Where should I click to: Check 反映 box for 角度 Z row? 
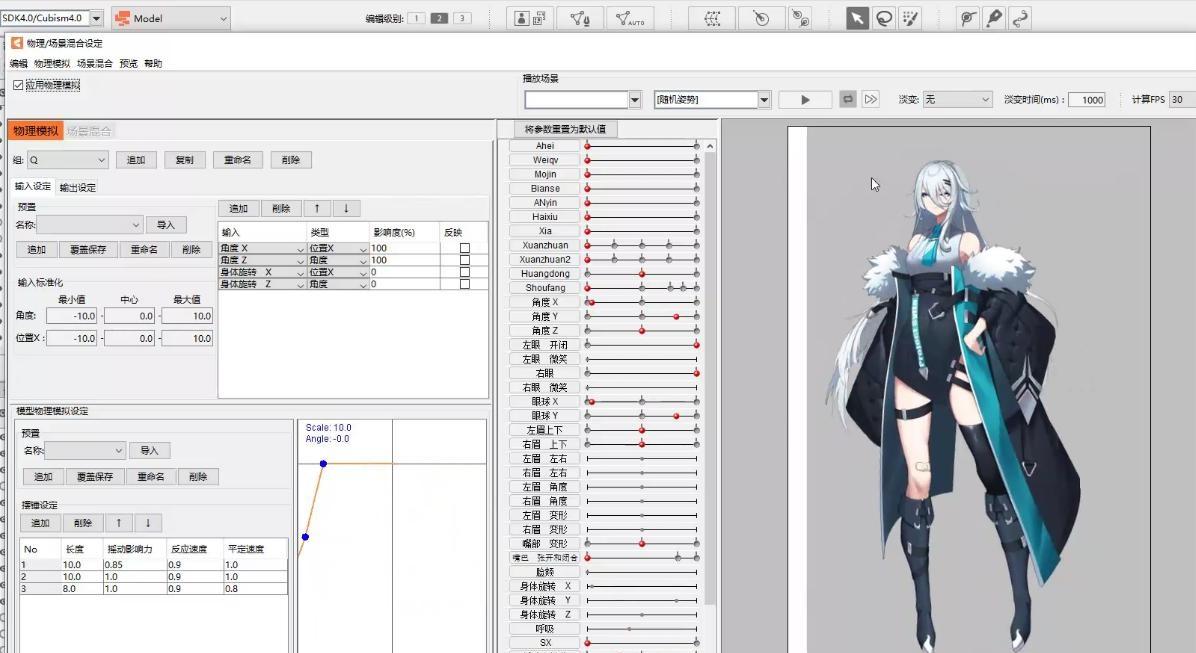point(465,260)
